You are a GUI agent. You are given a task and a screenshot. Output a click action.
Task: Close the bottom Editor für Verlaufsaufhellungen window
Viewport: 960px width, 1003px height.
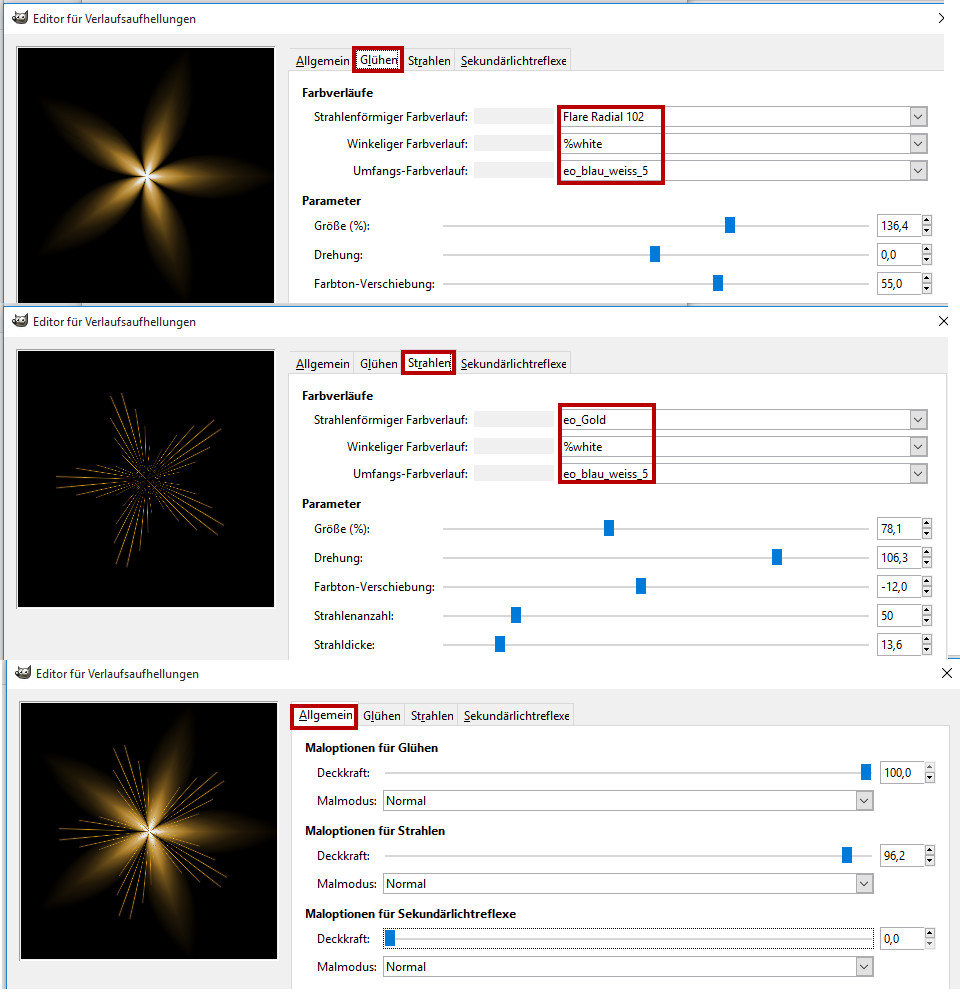[x=947, y=672]
